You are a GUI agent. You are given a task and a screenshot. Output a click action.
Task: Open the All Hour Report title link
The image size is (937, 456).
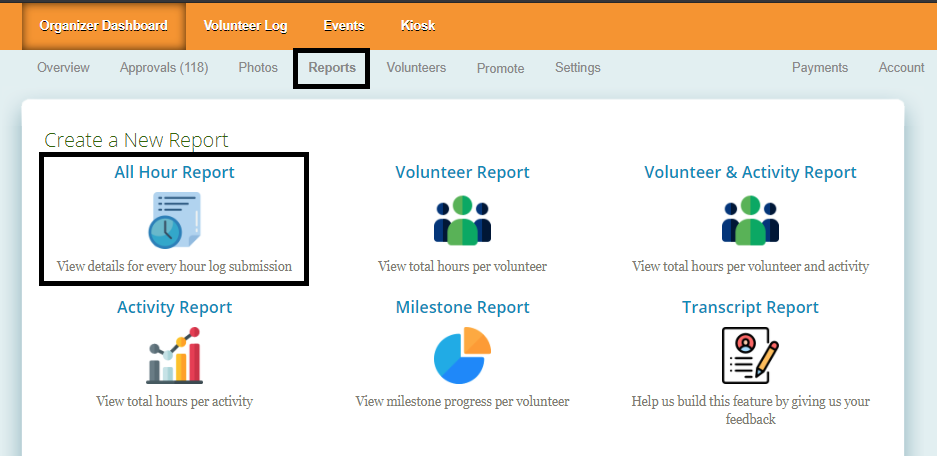(174, 172)
